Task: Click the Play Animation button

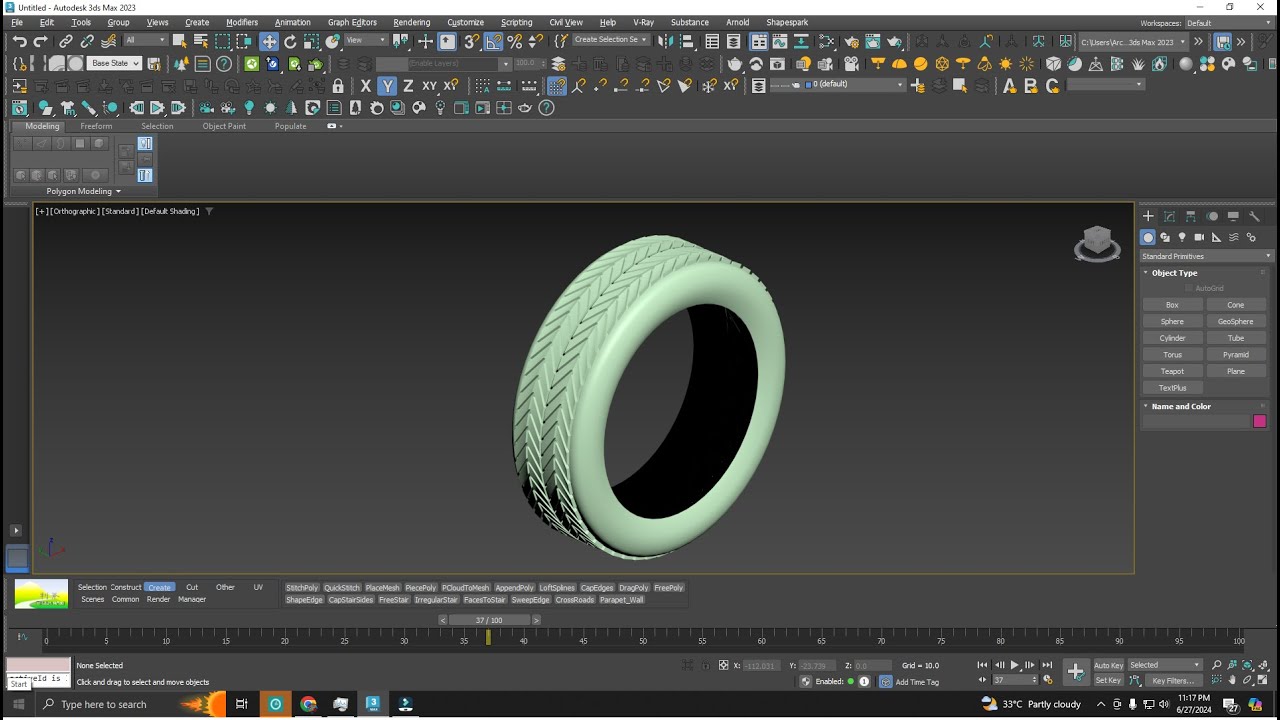Action: [x=1014, y=665]
